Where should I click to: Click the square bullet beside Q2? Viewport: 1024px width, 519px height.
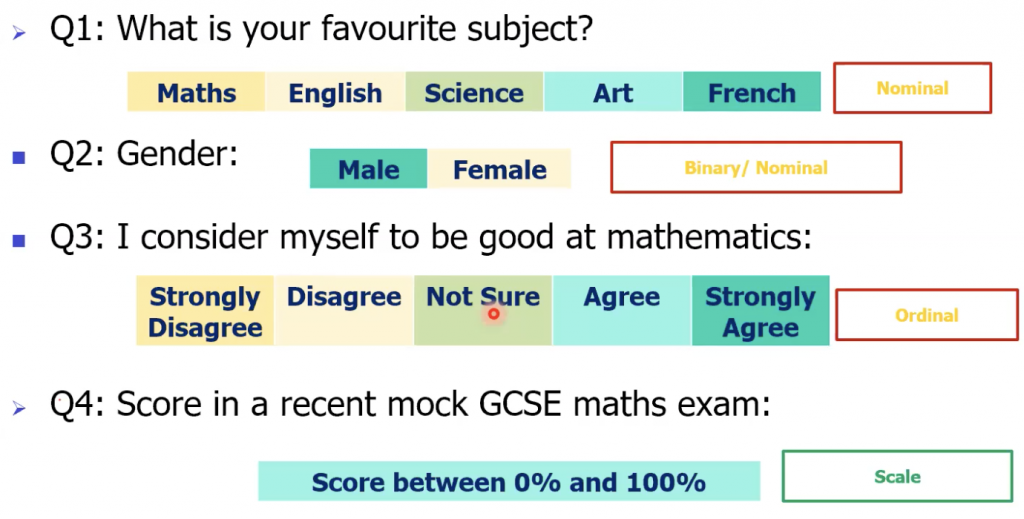[x=19, y=157]
